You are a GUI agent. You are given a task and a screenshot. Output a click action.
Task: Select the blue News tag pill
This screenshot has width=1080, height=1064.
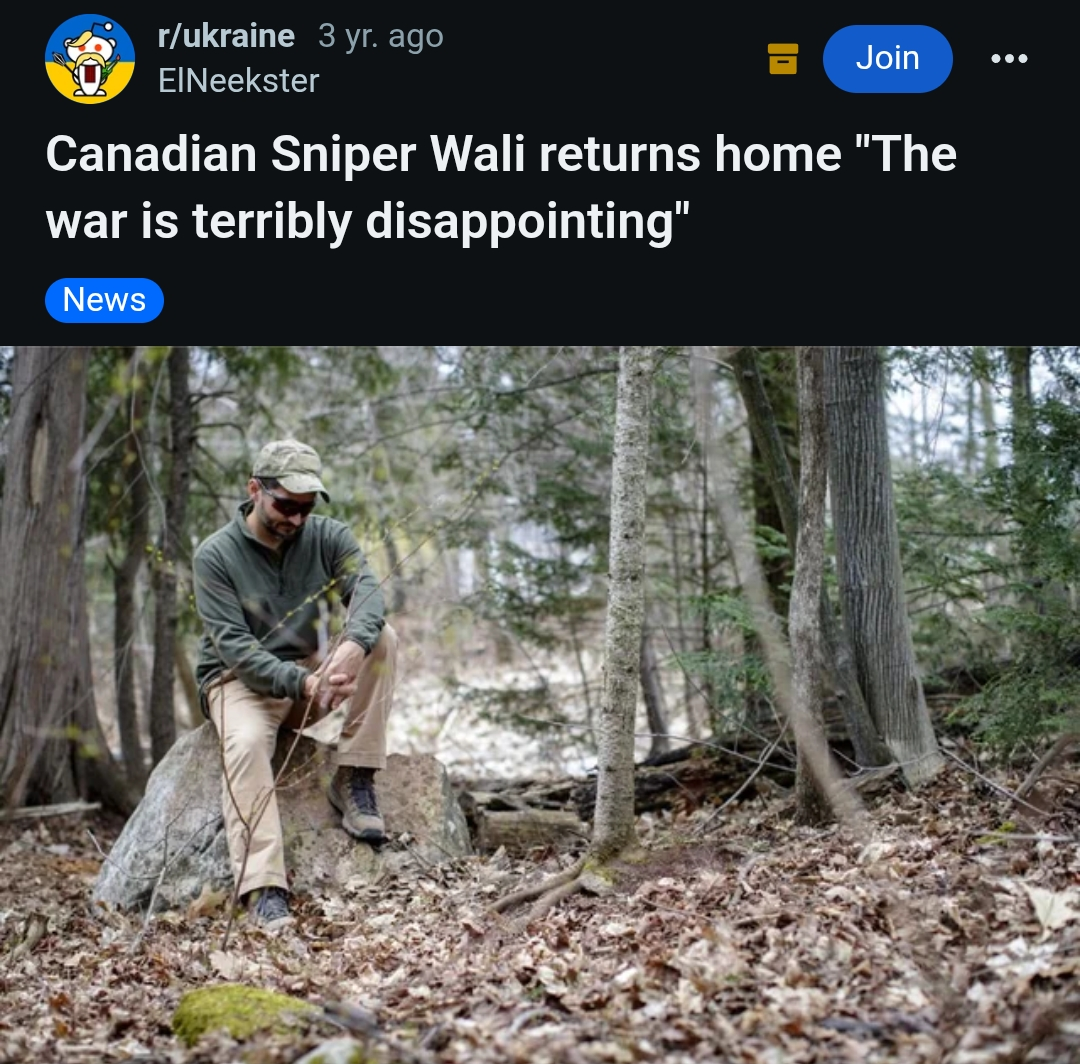104,300
